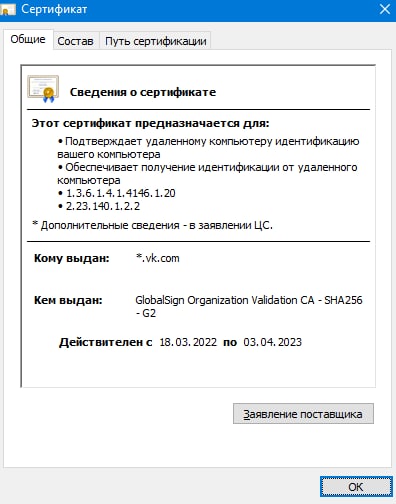Image resolution: width=396 pixels, height=504 pixels.
Task: Click the Этот сертификат предназначается для heading
Action: (x=150, y=123)
